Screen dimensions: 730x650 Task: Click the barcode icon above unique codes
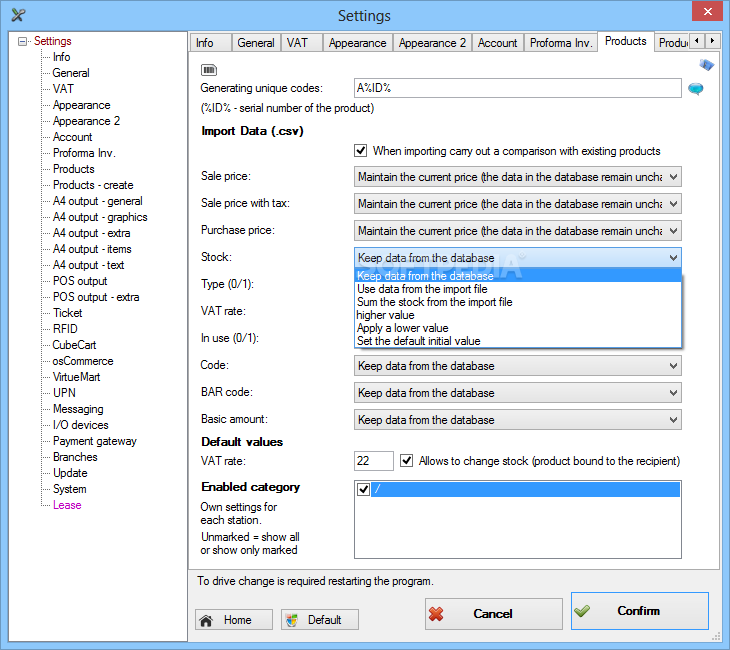209,70
